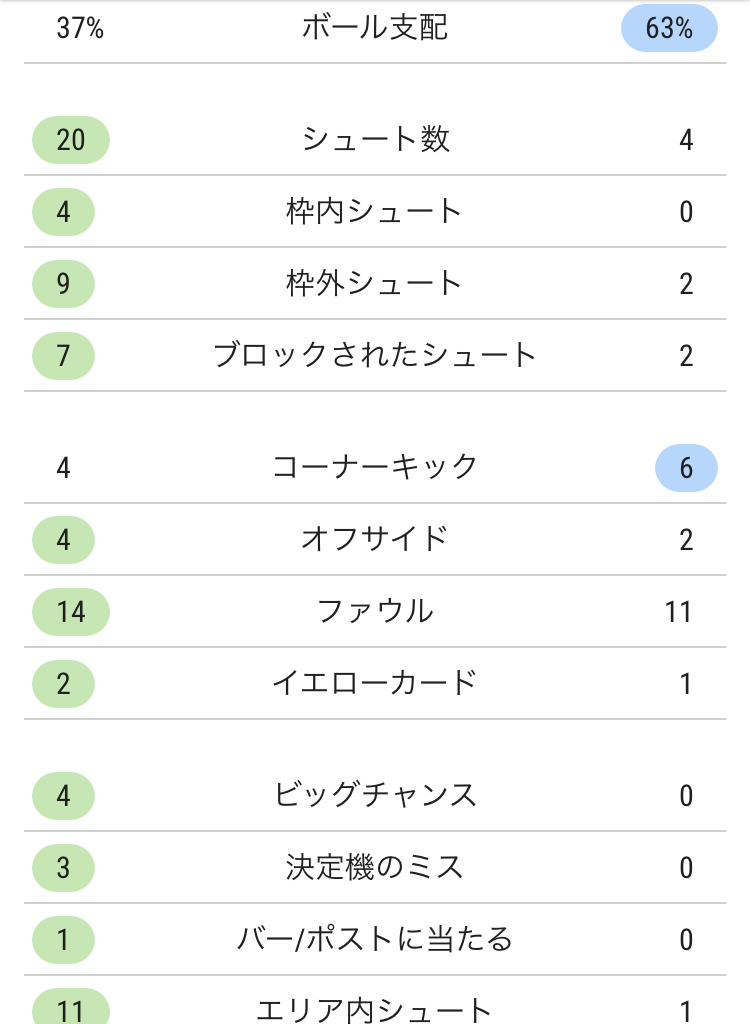The width and height of the screenshot is (750, 1024).
Task: Tap the green 20 shots badge
Action: pyautogui.click(x=71, y=140)
